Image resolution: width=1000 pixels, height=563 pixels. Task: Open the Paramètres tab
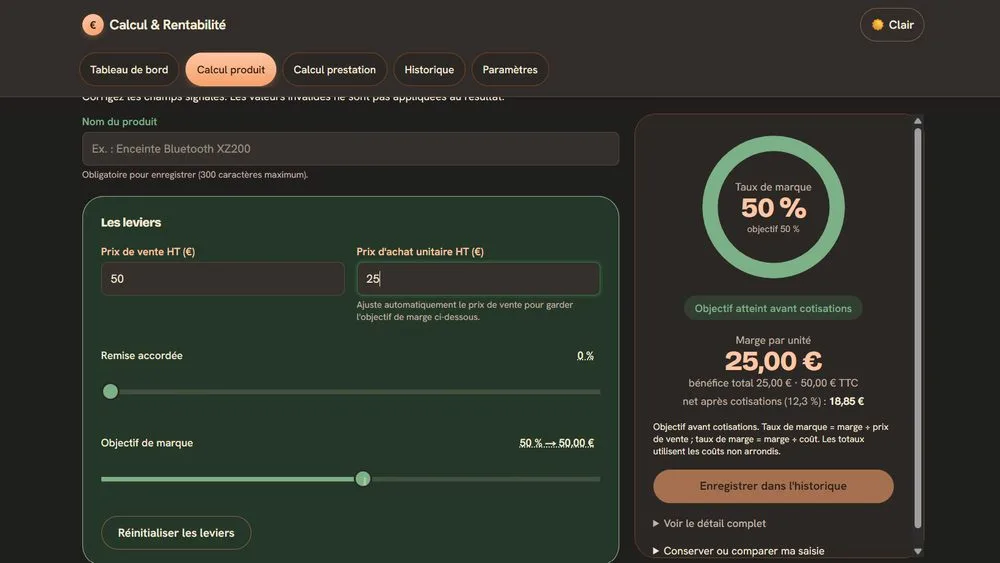[x=510, y=69]
